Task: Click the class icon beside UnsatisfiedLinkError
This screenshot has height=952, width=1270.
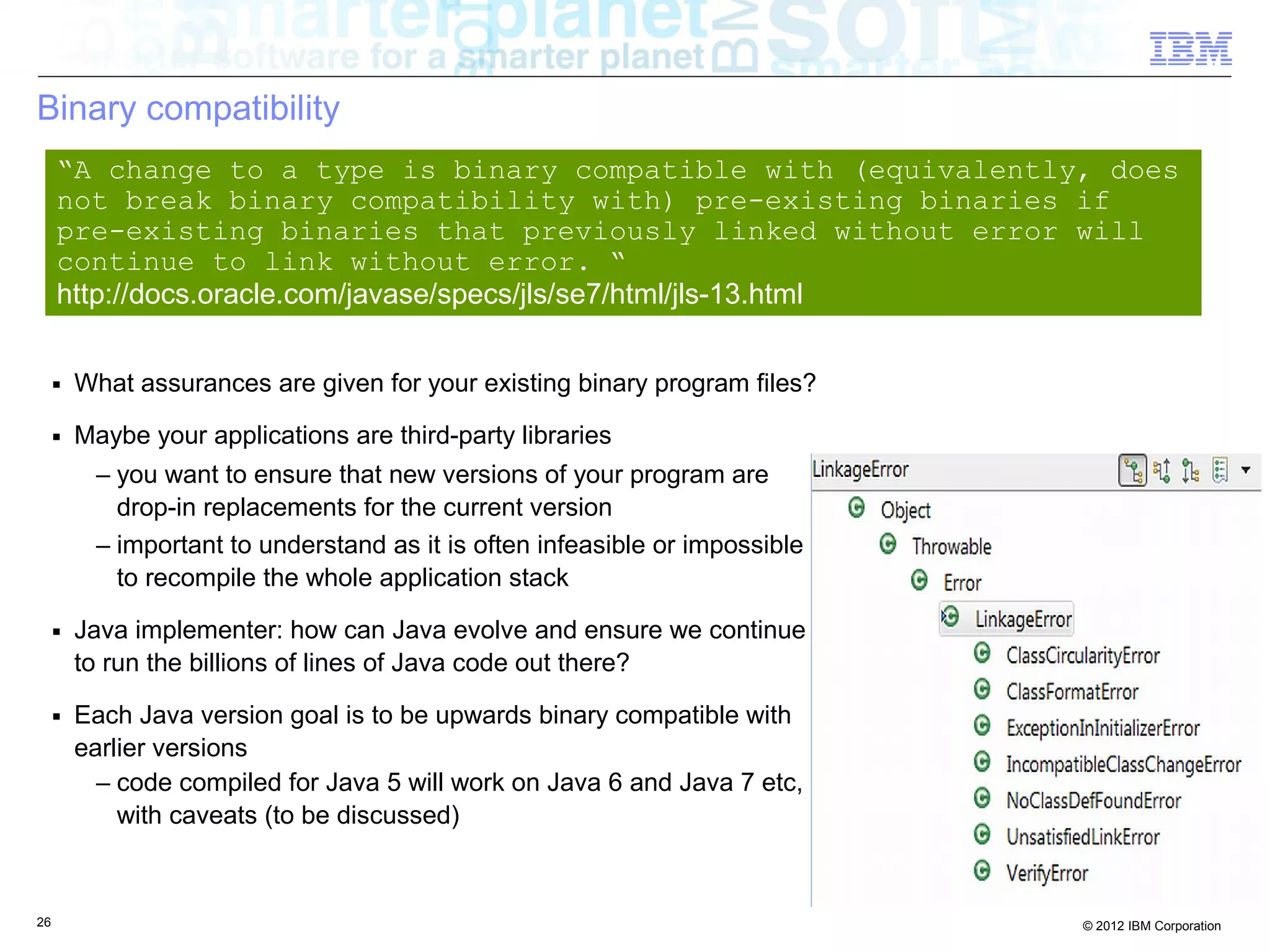Action: tap(982, 834)
